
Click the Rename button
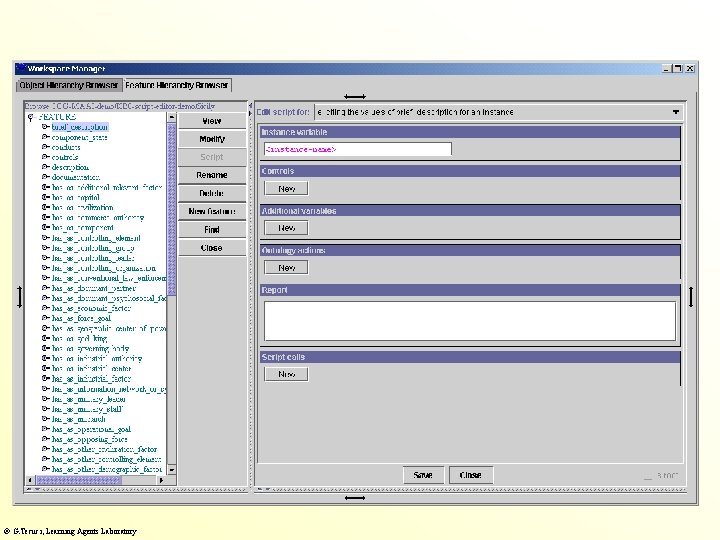(212, 175)
